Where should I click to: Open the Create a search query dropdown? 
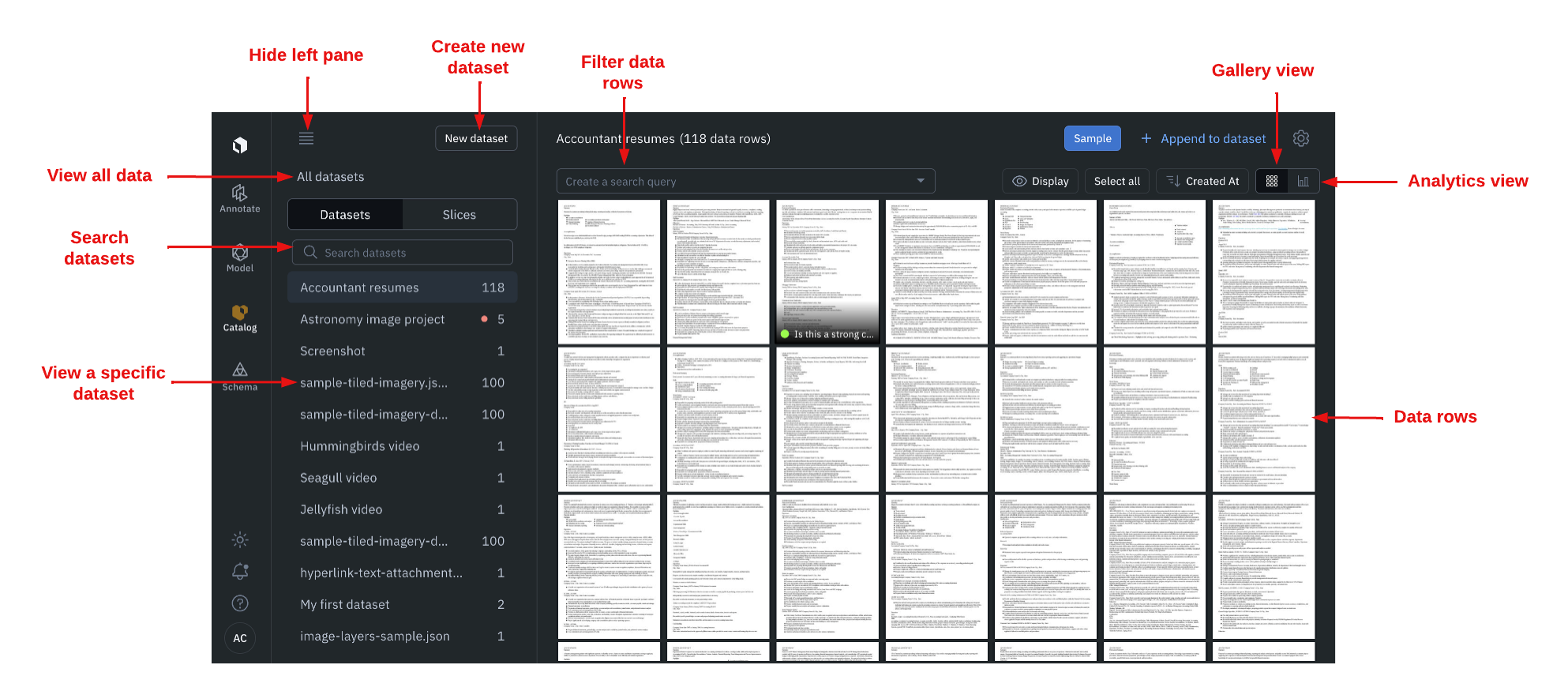tap(745, 181)
